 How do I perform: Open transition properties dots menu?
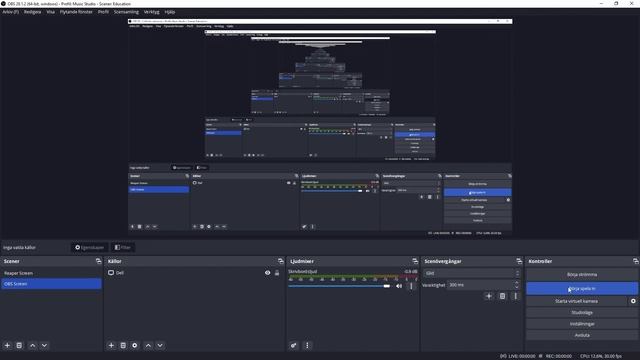point(516,296)
